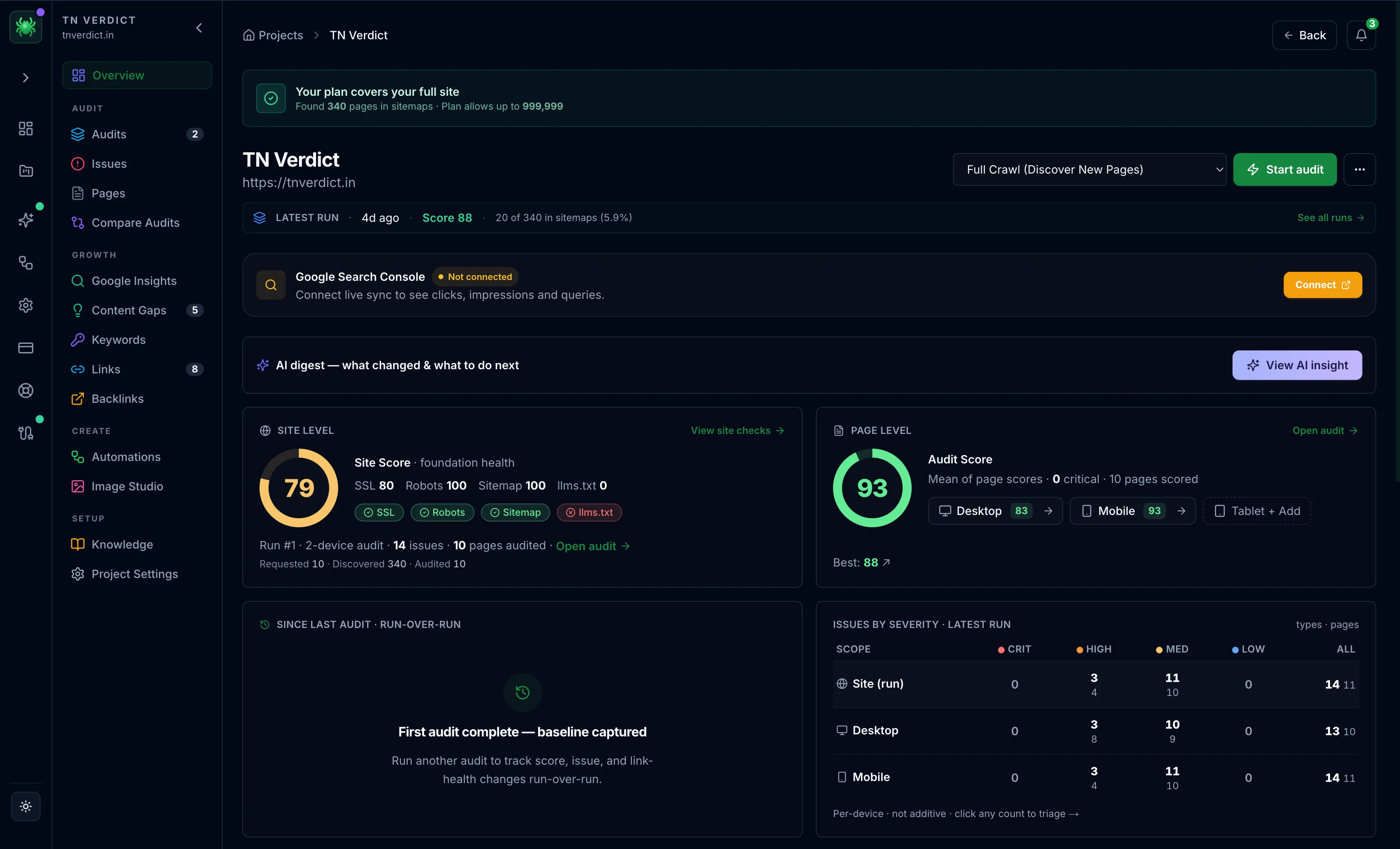Image resolution: width=1400 pixels, height=849 pixels.
Task: Open Knowledge in the sidebar
Action: 137,544
